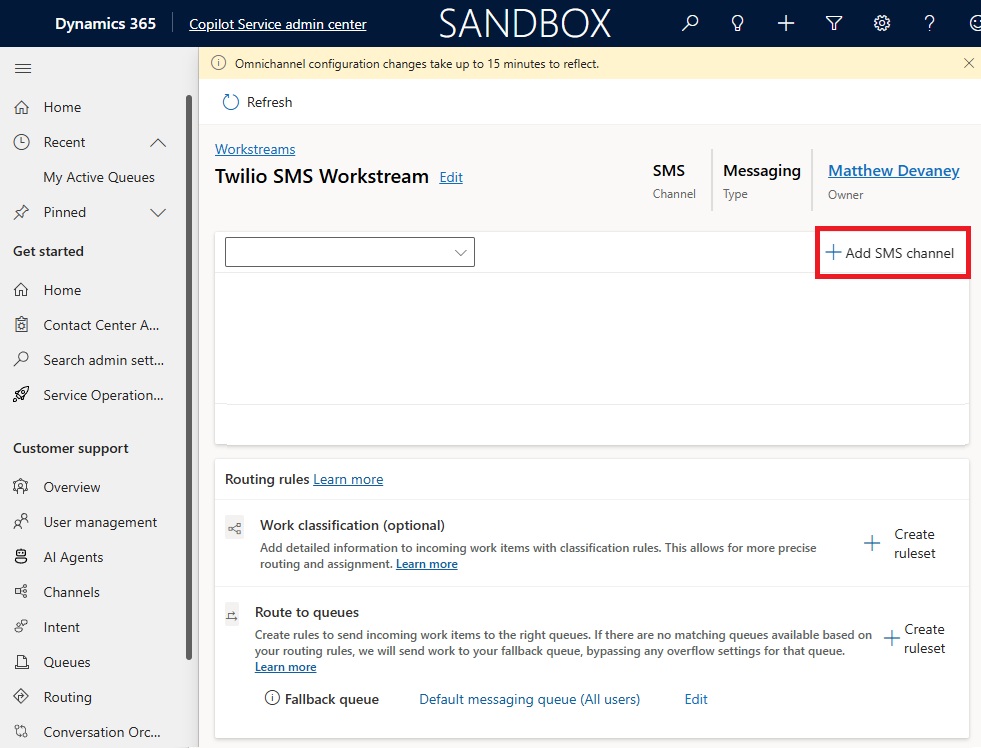Click the Twilio SMS Workstream heading
Image resolution: width=981 pixels, height=748 pixels.
click(x=322, y=177)
